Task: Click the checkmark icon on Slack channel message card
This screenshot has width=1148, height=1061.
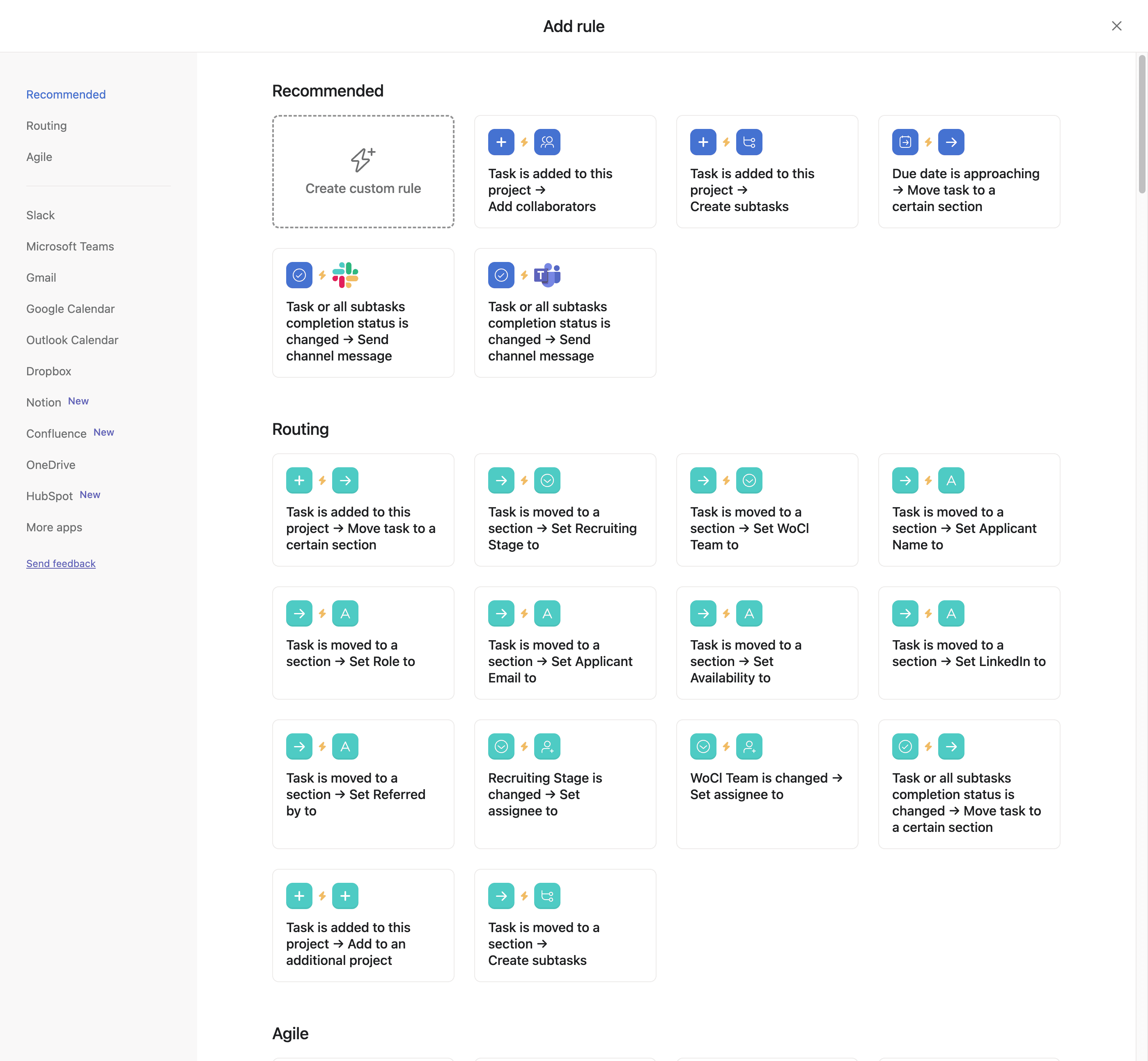Action: point(299,275)
